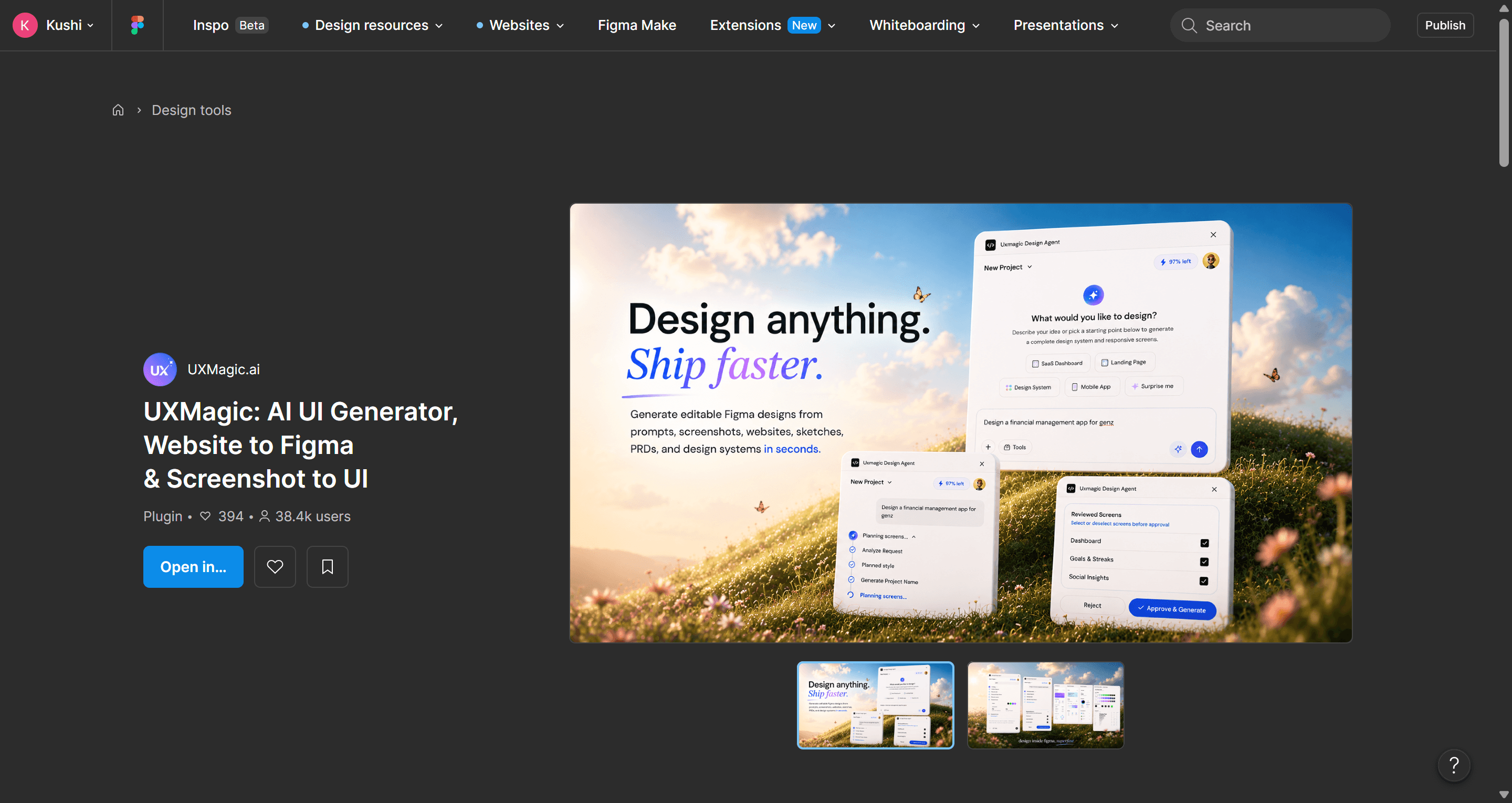Click the Open in... button
Image resolution: width=1512 pixels, height=803 pixels.
tap(193, 566)
